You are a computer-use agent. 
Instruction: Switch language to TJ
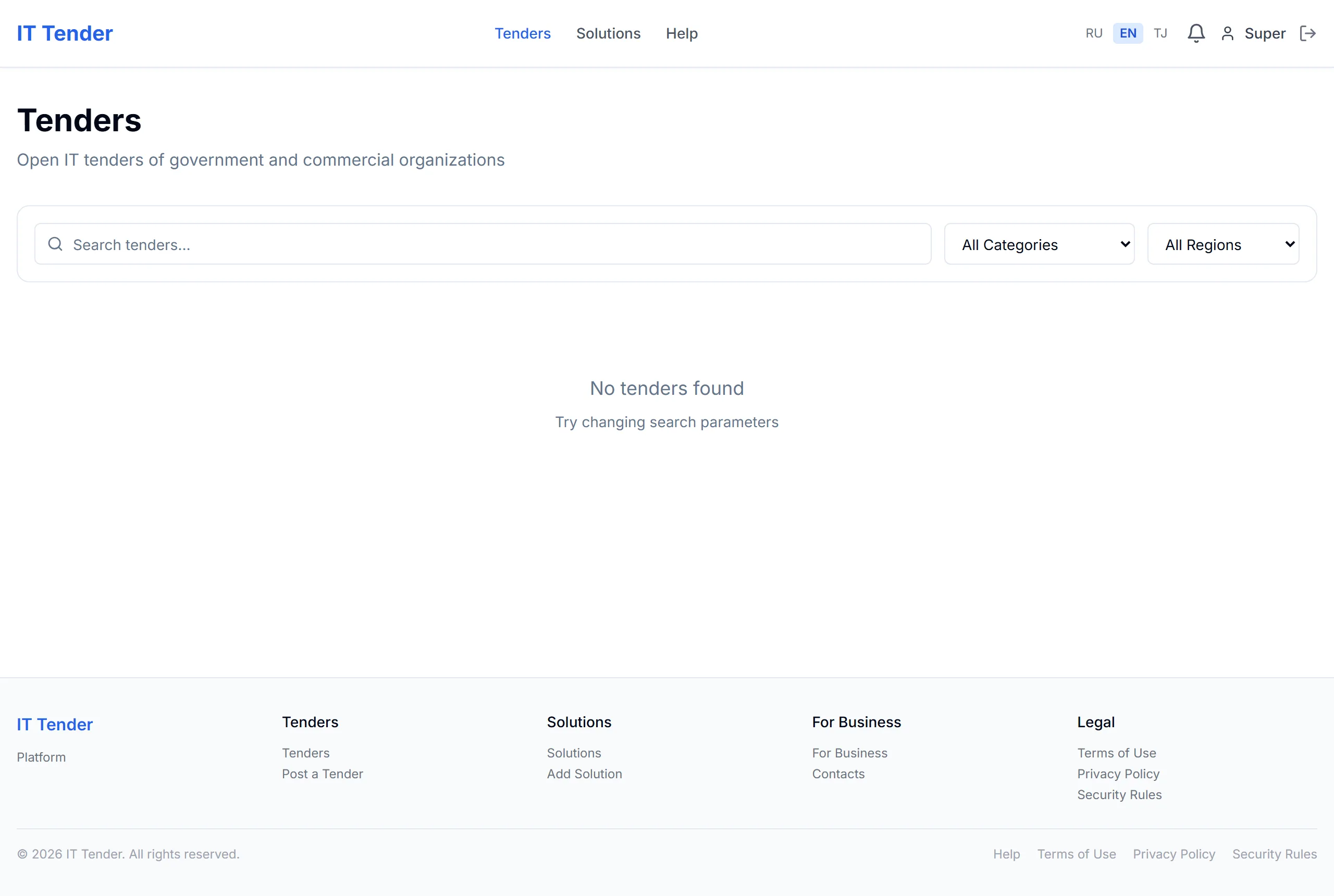click(x=1160, y=33)
